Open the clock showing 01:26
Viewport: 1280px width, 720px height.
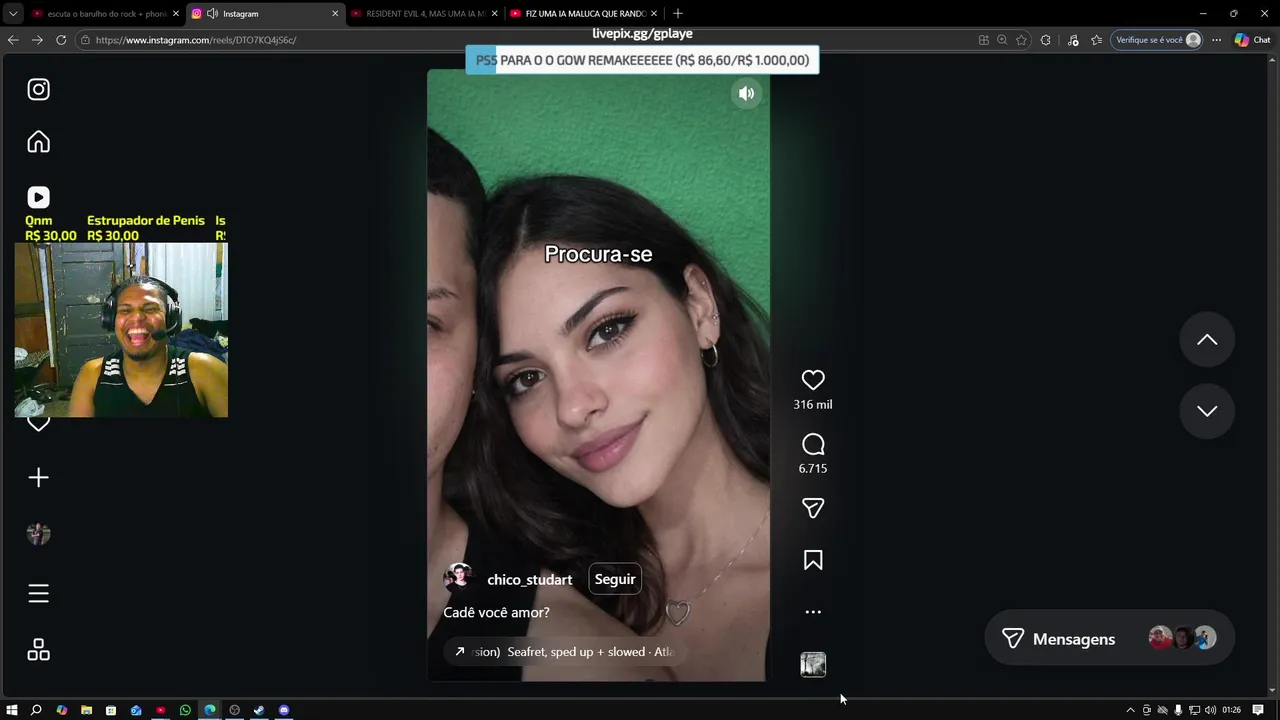coord(1231,710)
